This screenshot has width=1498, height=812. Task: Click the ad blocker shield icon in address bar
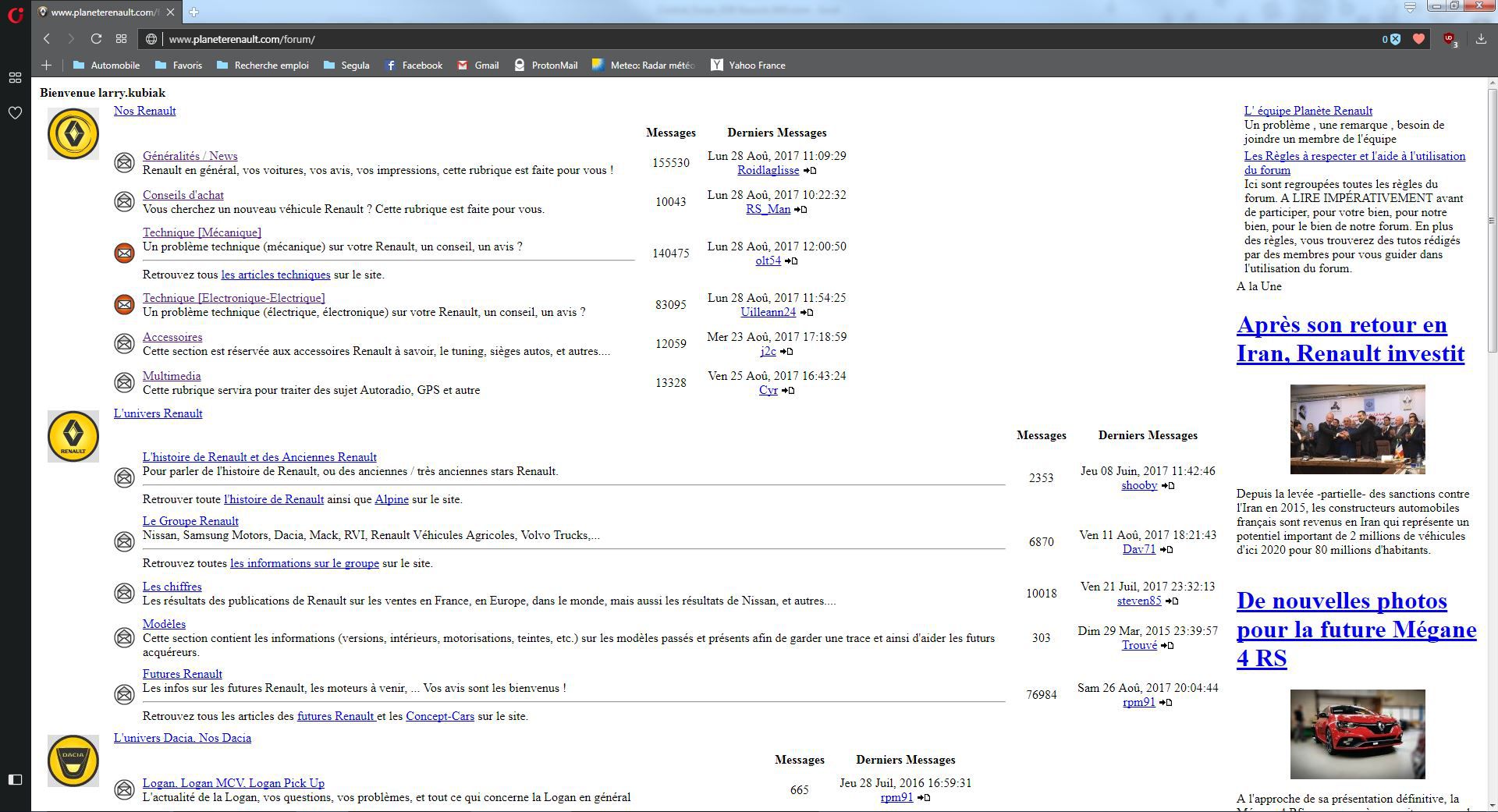1394,39
